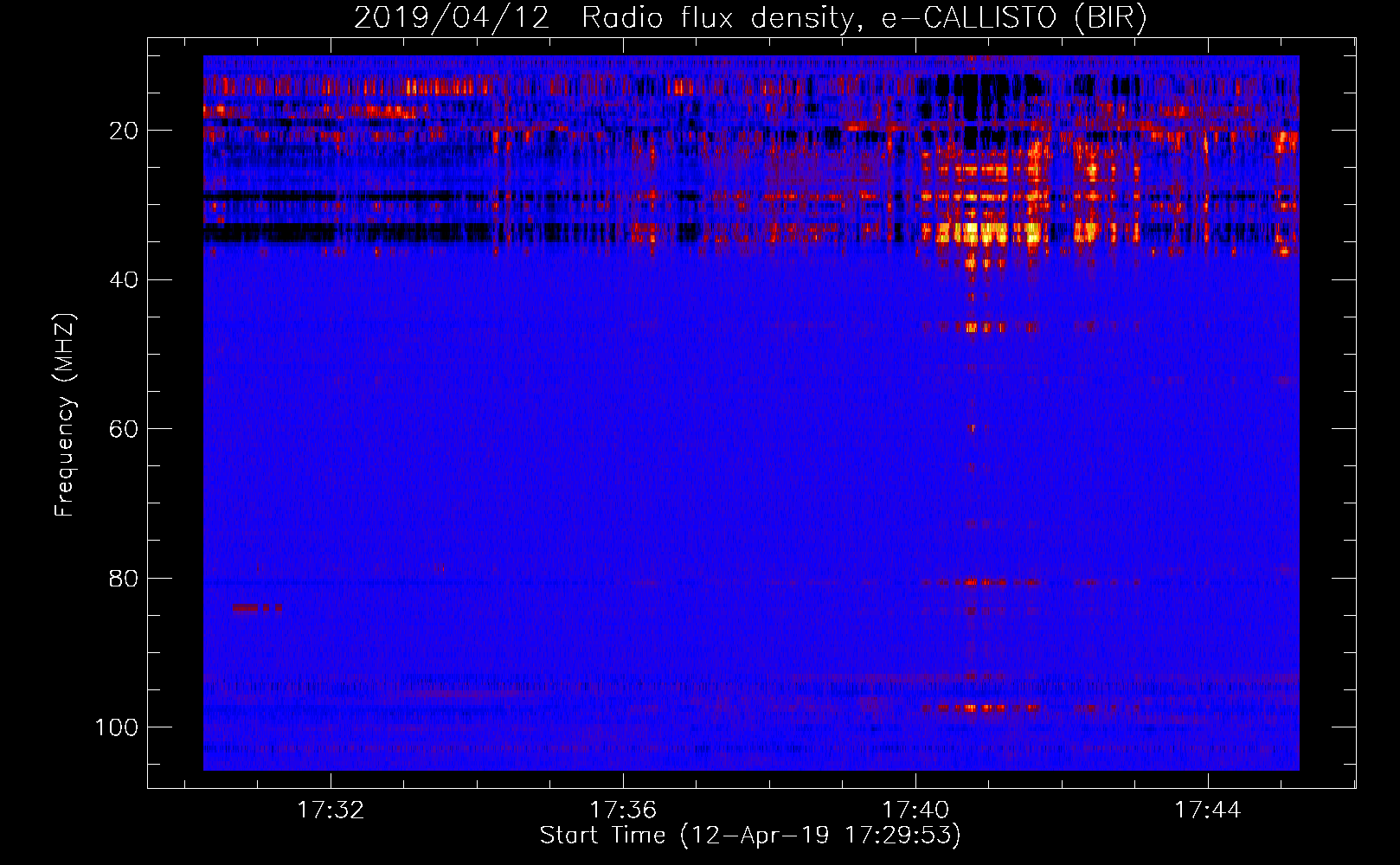Click the 20 MHz frequency tick label
Image resolution: width=1400 pixels, height=865 pixels.
pos(124,131)
